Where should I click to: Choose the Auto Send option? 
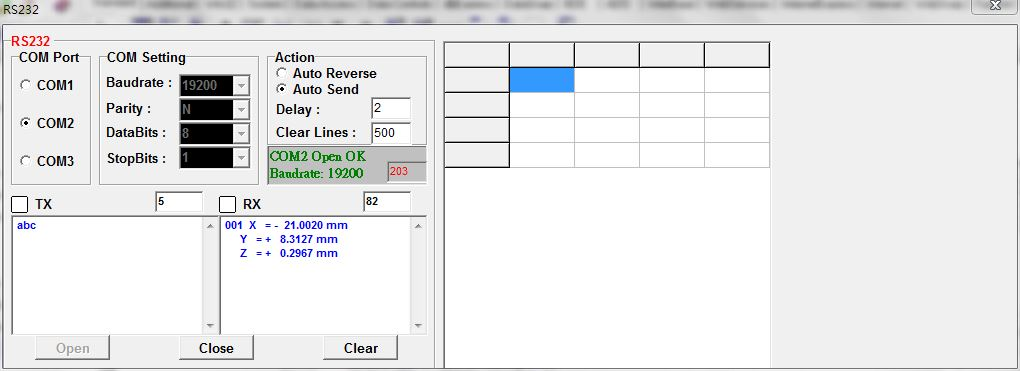(282, 89)
